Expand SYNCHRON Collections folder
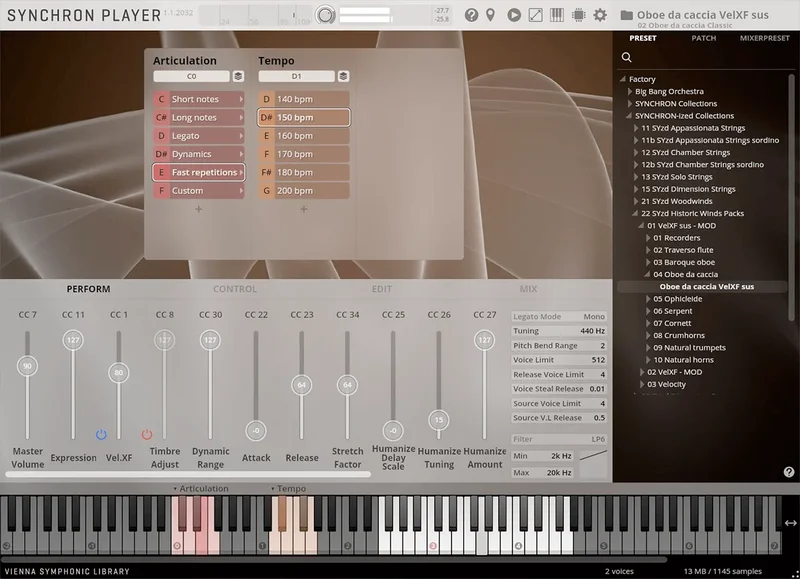Image resolution: width=800 pixels, height=579 pixels. (630, 104)
